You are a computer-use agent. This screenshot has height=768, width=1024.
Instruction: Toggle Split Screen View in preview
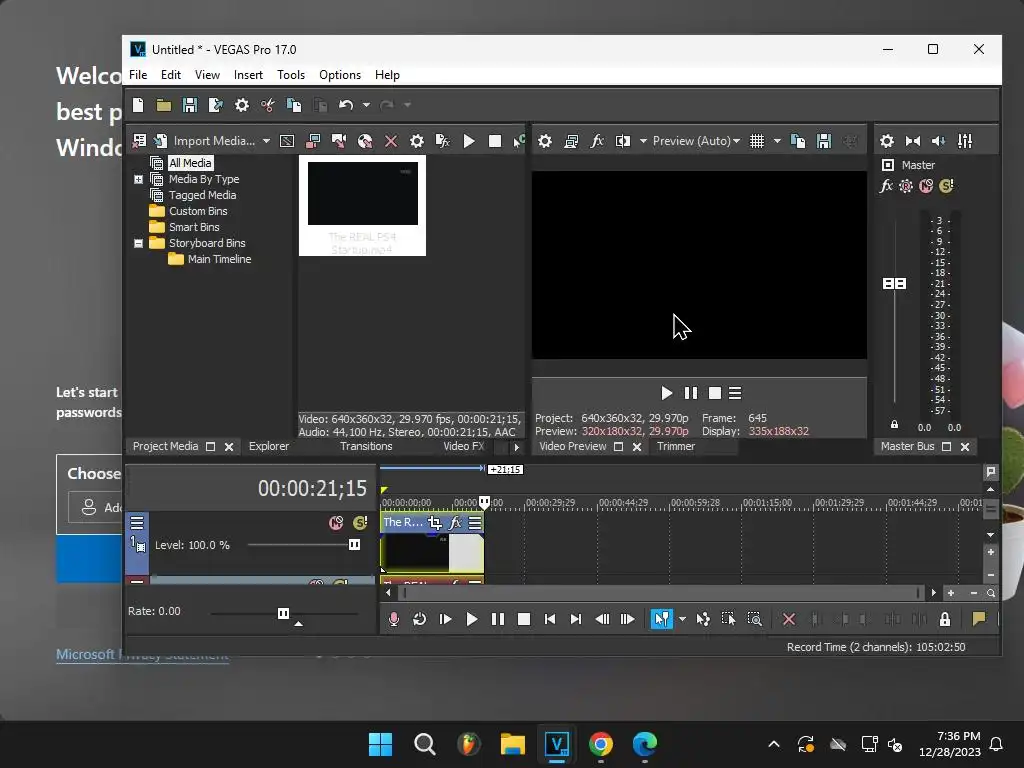click(x=623, y=141)
